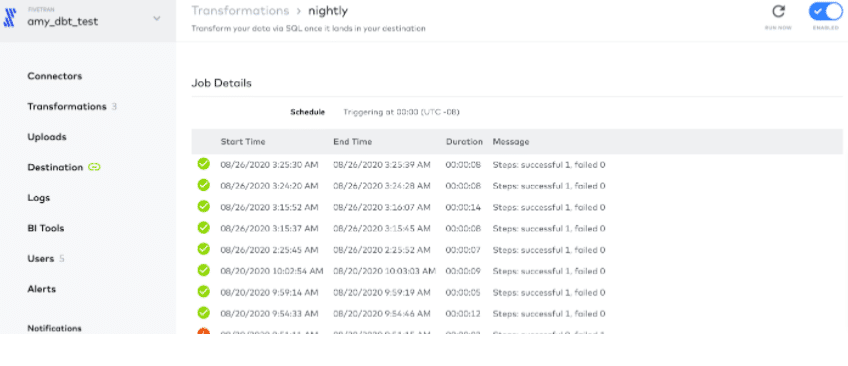Click success checkmark for 3:15:52 AM job
The image size is (848, 366).
tap(203, 207)
